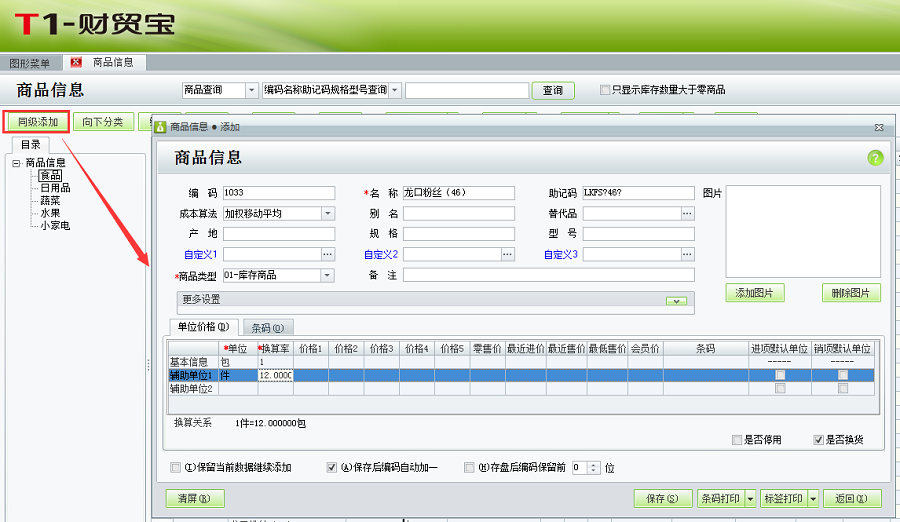Open the 商品查询 dropdown
900x522 pixels.
pos(251,90)
